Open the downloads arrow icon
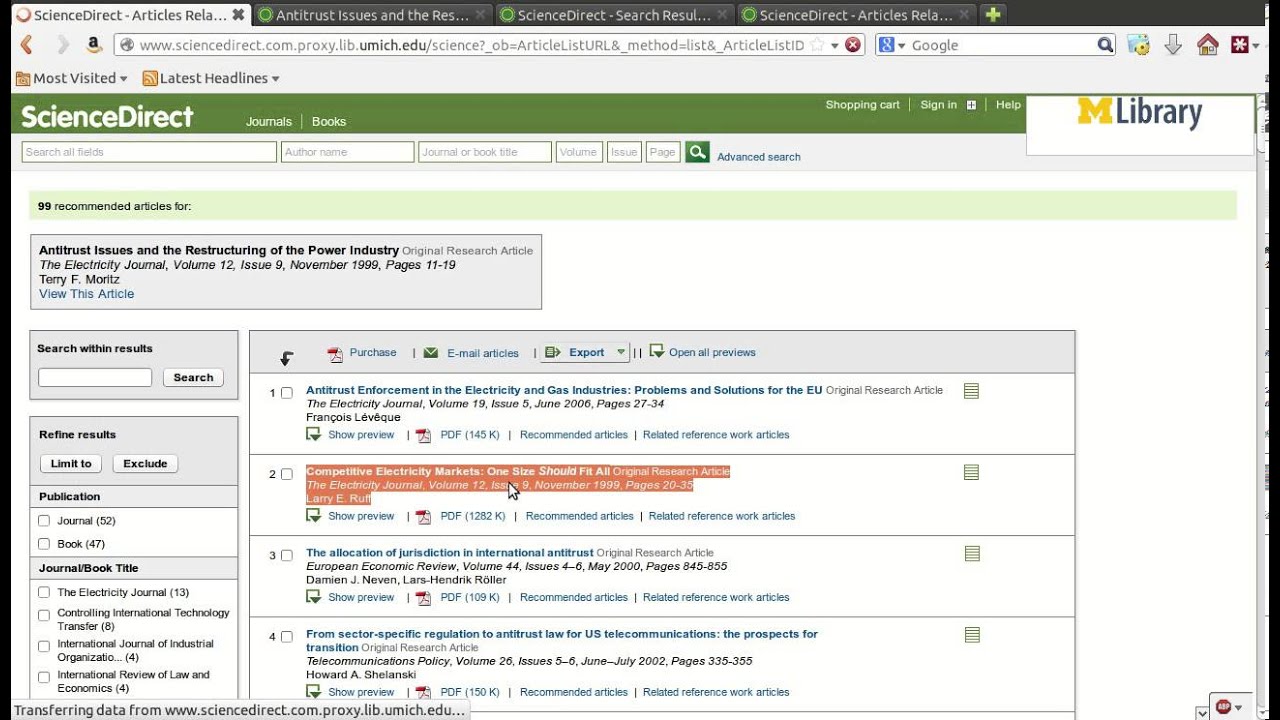This screenshot has width=1280, height=720. click(1174, 45)
